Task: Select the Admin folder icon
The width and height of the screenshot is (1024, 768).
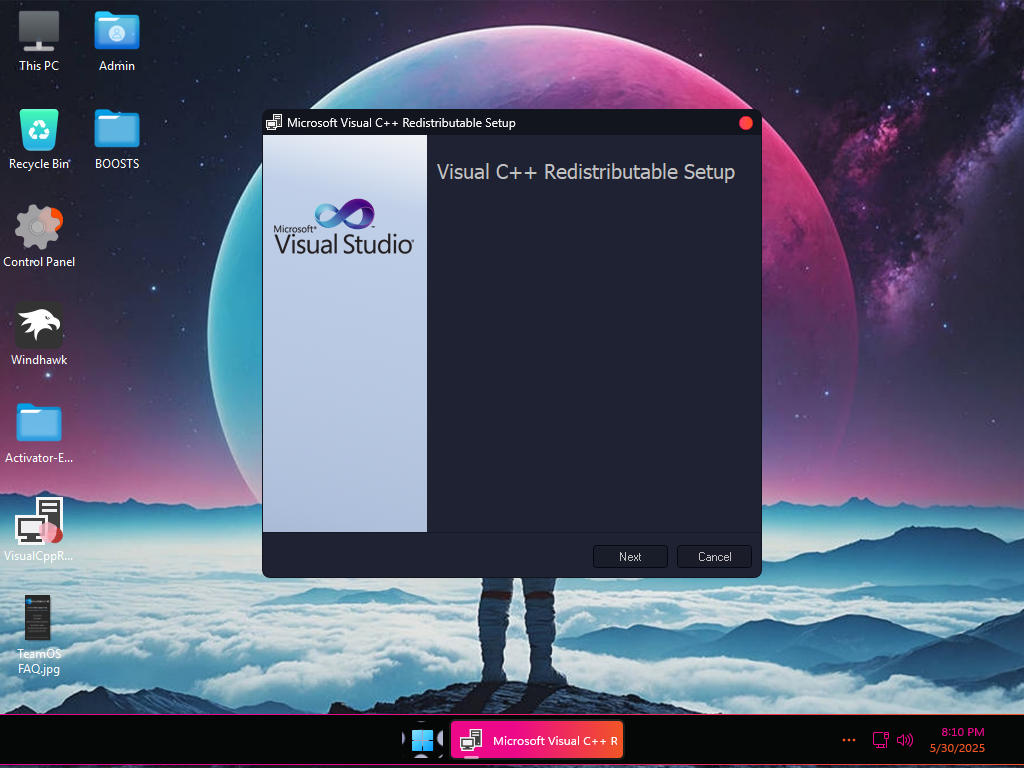Action: (x=117, y=31)
